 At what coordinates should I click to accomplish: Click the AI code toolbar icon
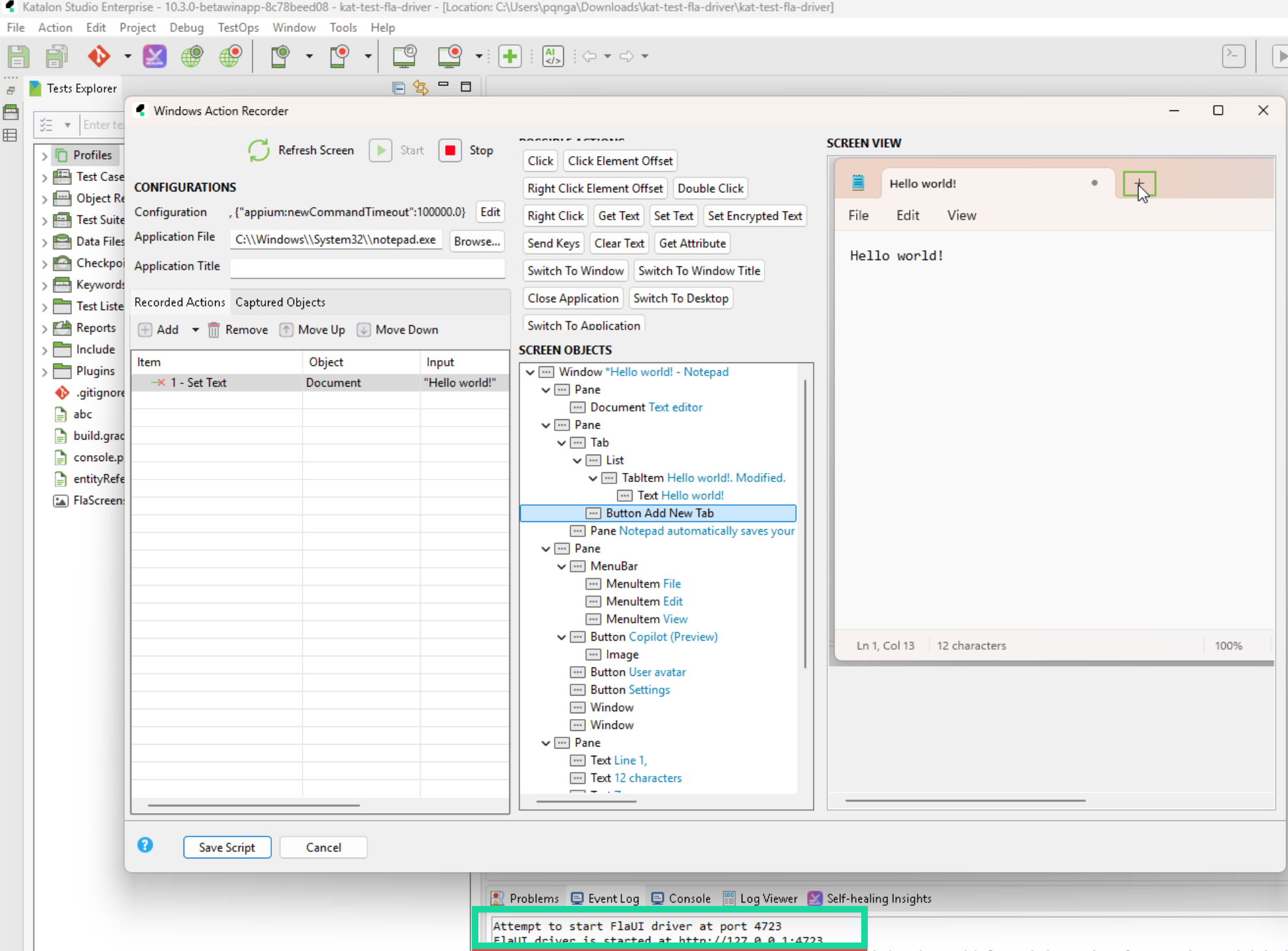[x=553, y=56]
